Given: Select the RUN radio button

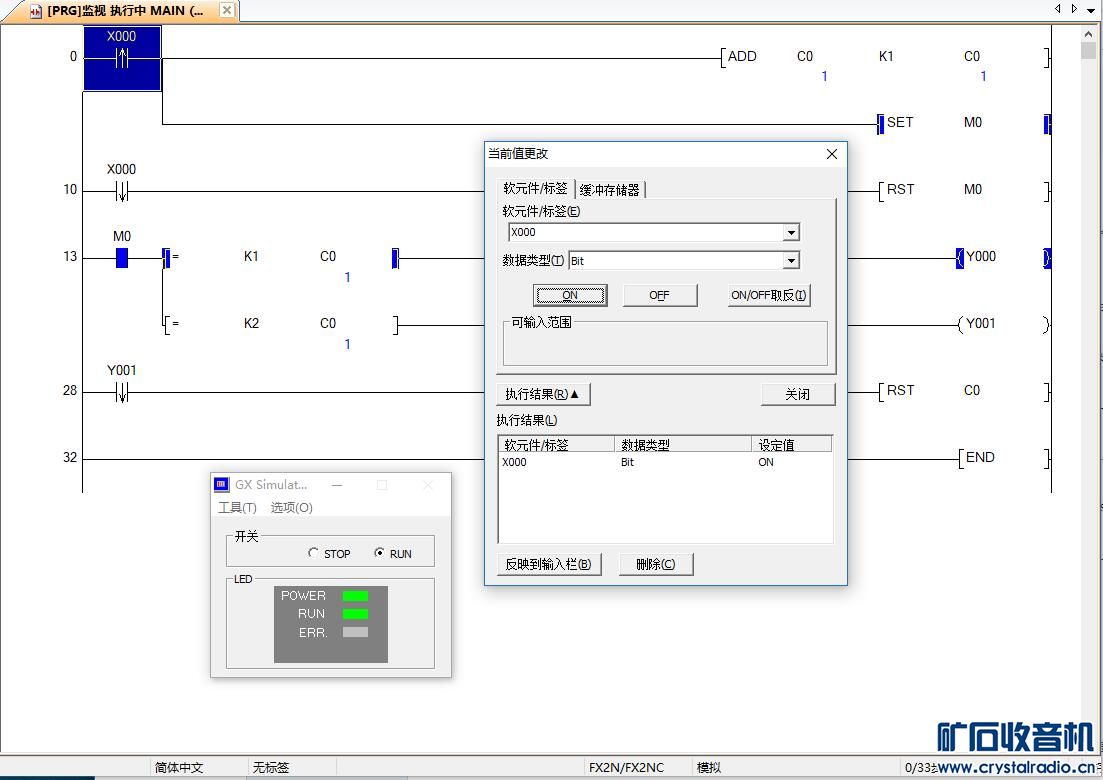Looking at the screenshot, I should tap(379, 553).
